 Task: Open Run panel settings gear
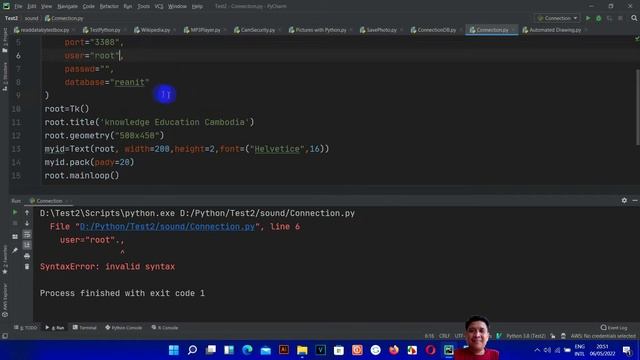pyautogui.click(x=624, y=200)
